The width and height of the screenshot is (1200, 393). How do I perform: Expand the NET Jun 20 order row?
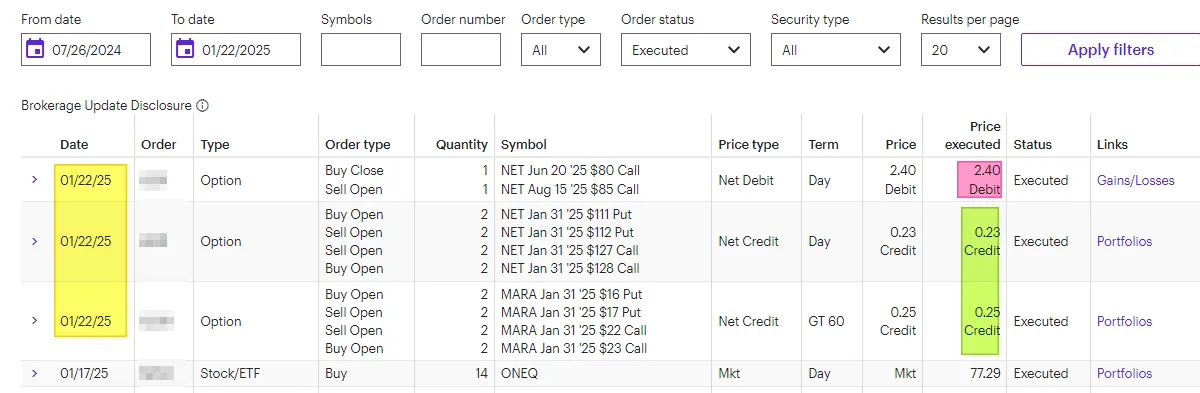34,180
